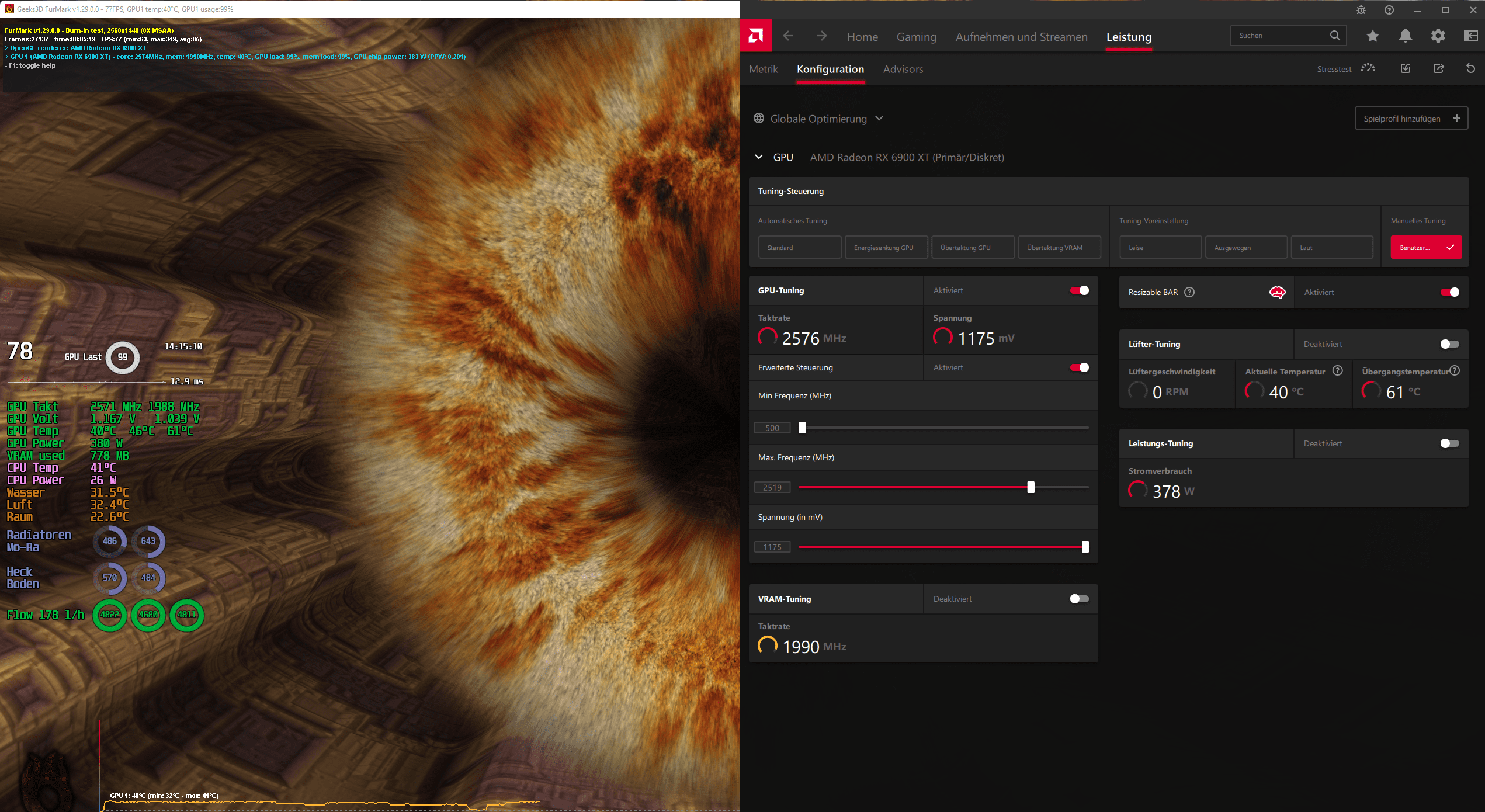Go forward with the right arrow
The width and height of the screenshot is (1485, 812).
point(821,36)
